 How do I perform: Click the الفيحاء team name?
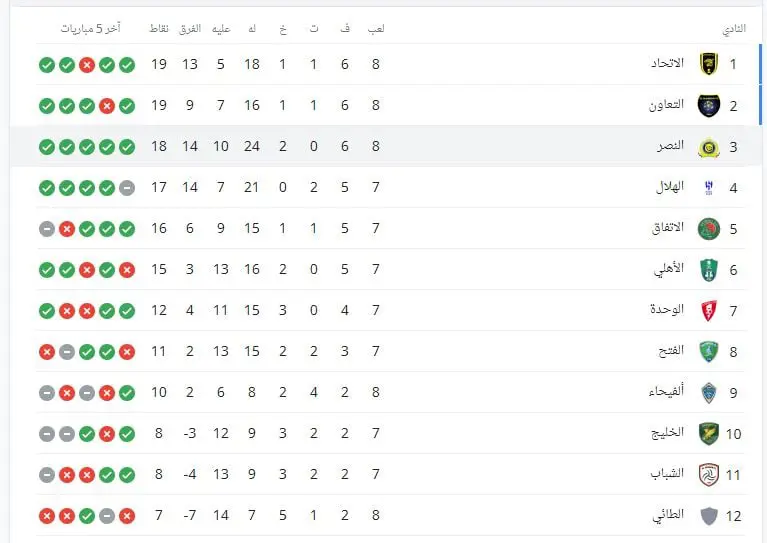click(666, 391)
